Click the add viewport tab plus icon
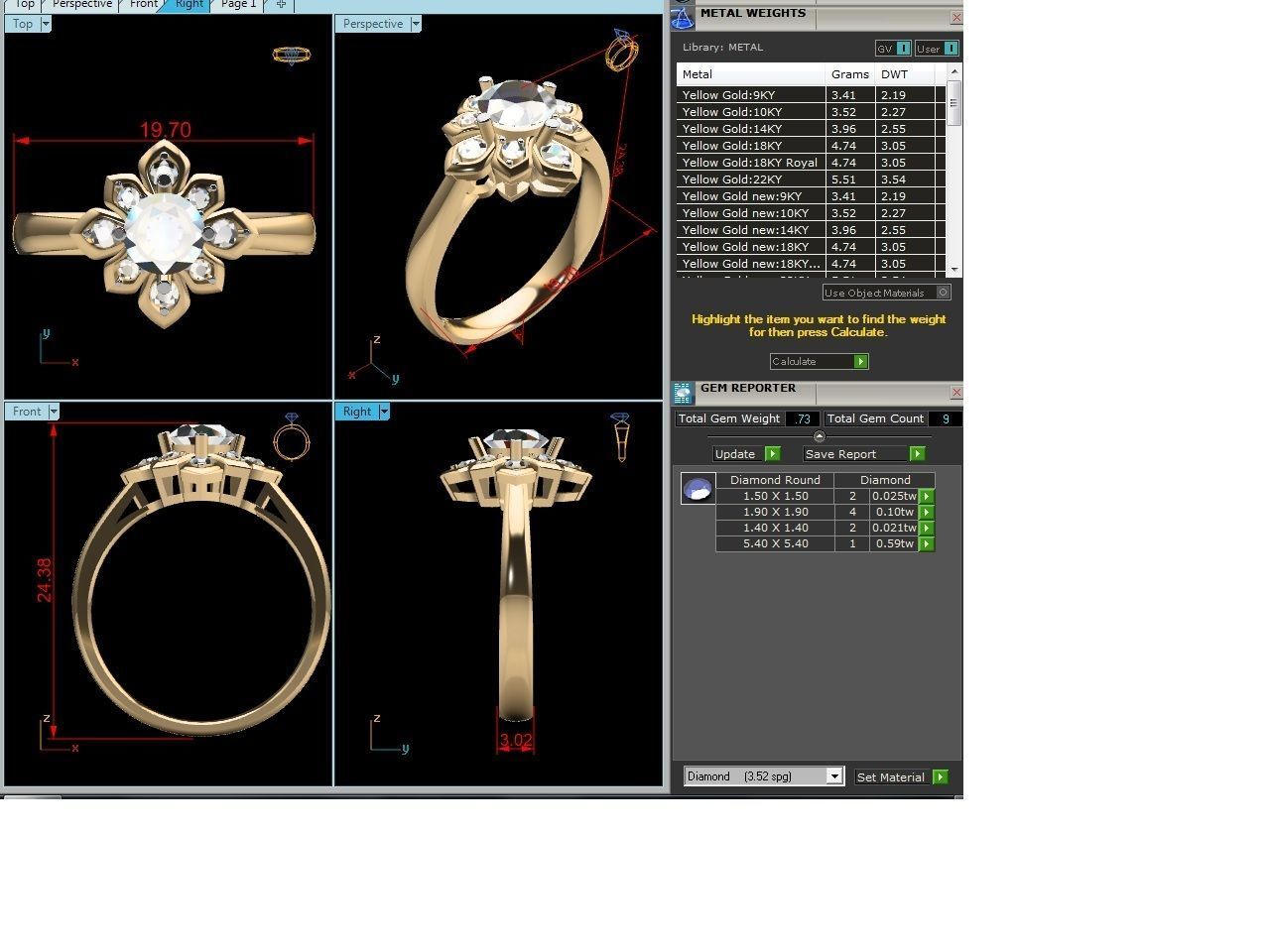Screen dimensions: 1270x952 (x=281, y=5)
